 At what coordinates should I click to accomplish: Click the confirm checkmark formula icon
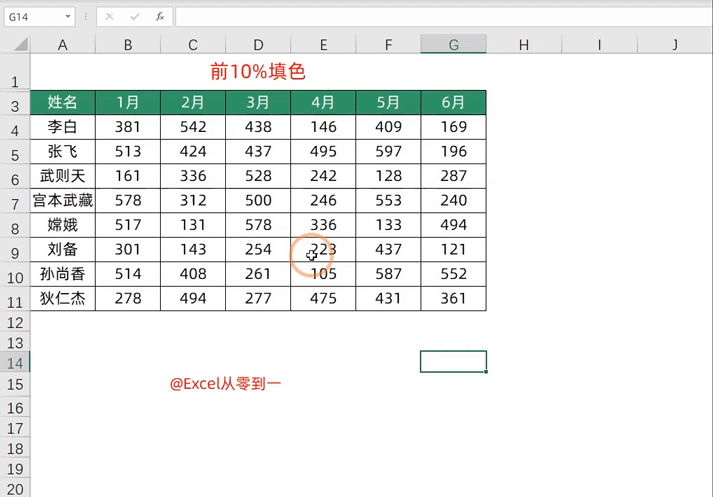(x=135, y=17)
